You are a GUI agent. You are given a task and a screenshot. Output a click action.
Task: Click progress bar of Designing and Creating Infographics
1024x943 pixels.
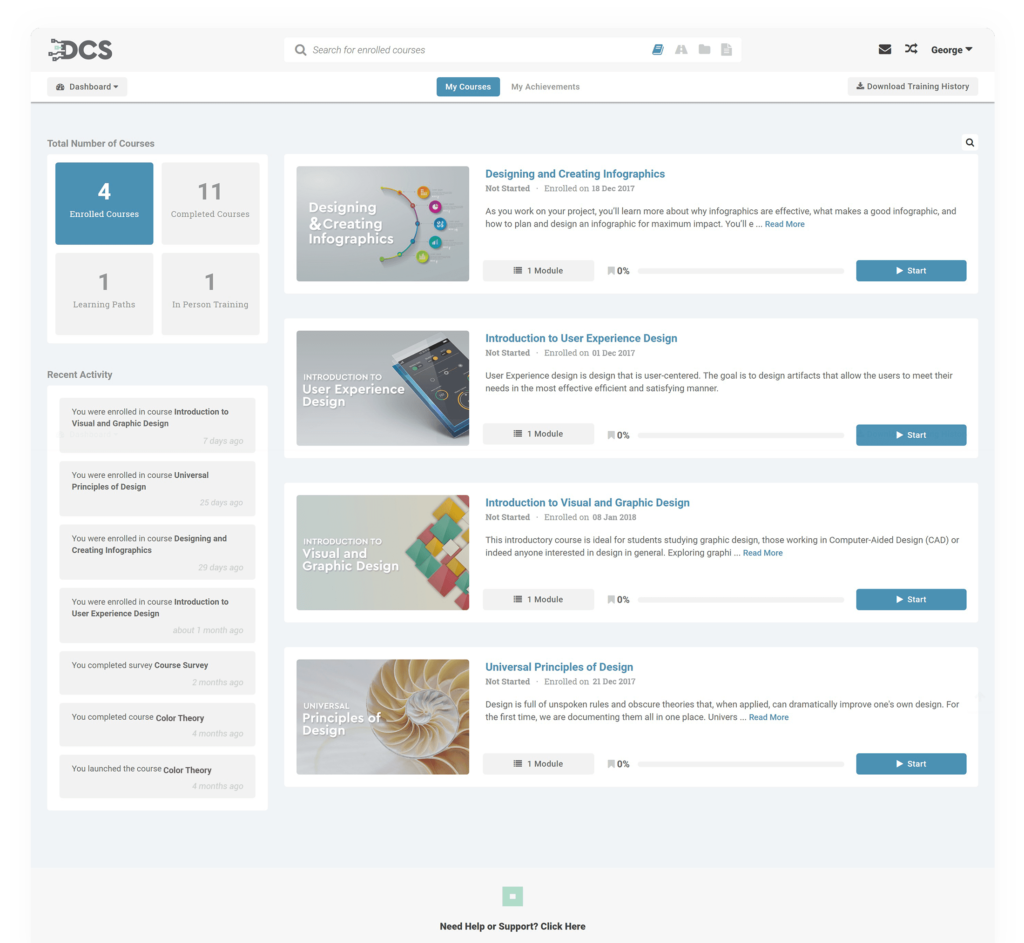pos(740,271)
